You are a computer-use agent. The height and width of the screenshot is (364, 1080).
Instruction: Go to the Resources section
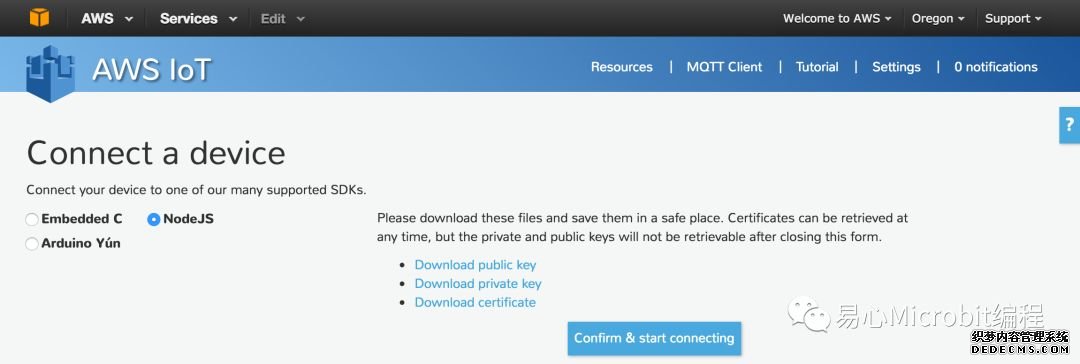(x=622, y=67)
